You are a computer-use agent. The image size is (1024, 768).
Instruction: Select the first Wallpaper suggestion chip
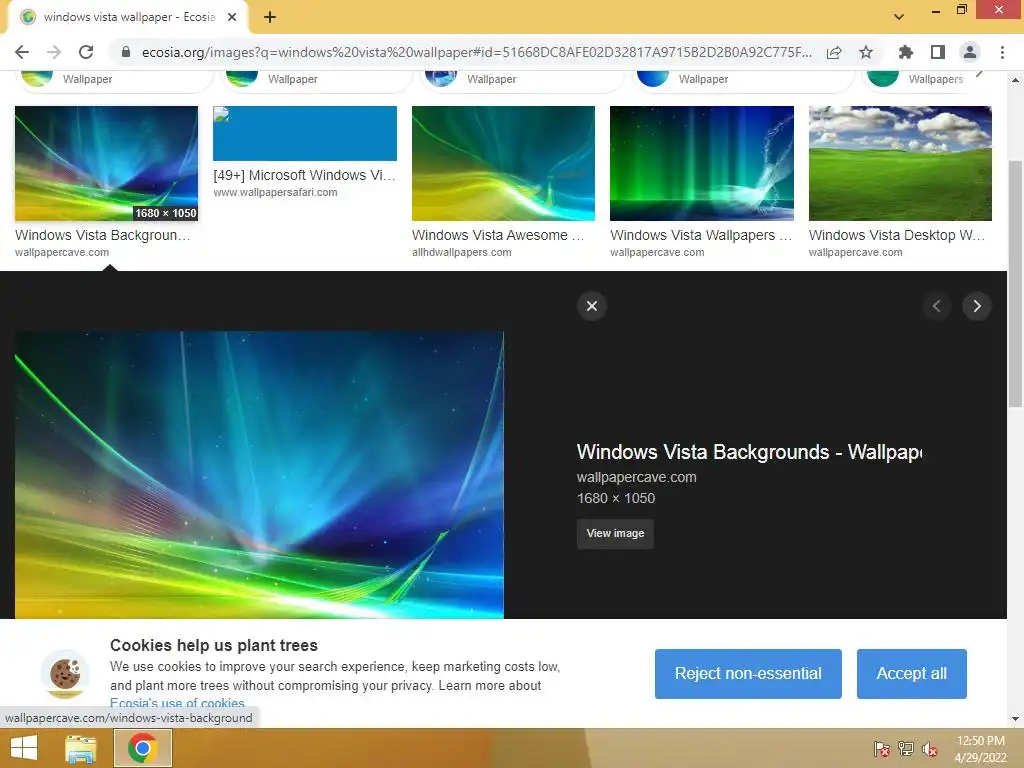pos(114,79)
